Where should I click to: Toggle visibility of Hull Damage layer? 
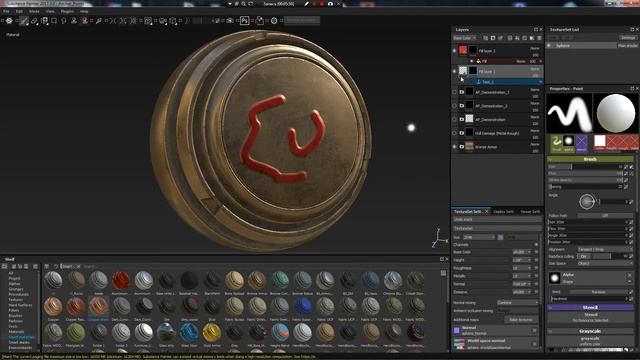454,133
